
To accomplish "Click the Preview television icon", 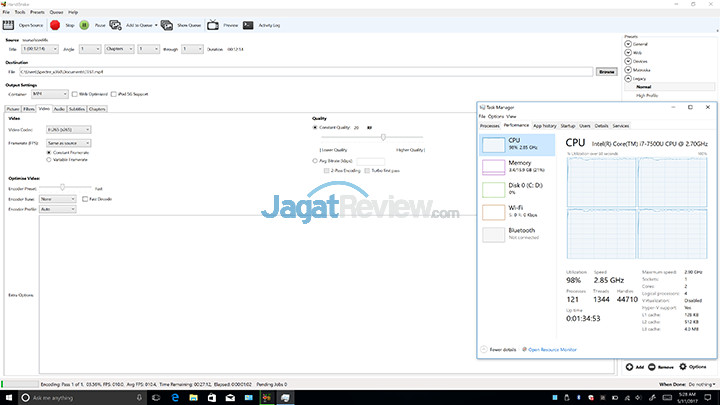I will pyautogui.click(x=213, y=25).
